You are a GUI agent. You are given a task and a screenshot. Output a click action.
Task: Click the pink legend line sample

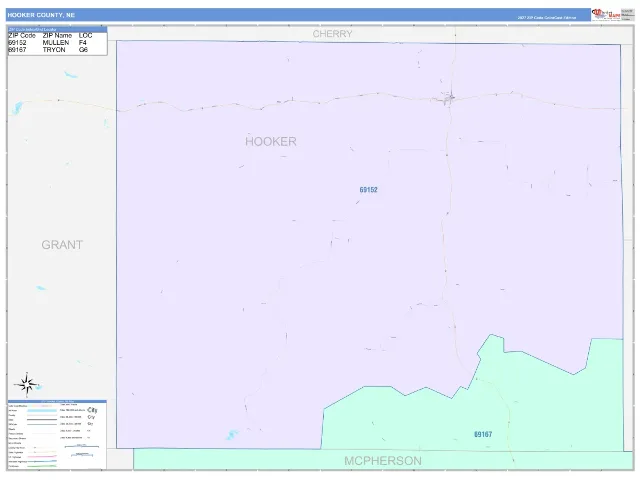click(x=42, y=456)
